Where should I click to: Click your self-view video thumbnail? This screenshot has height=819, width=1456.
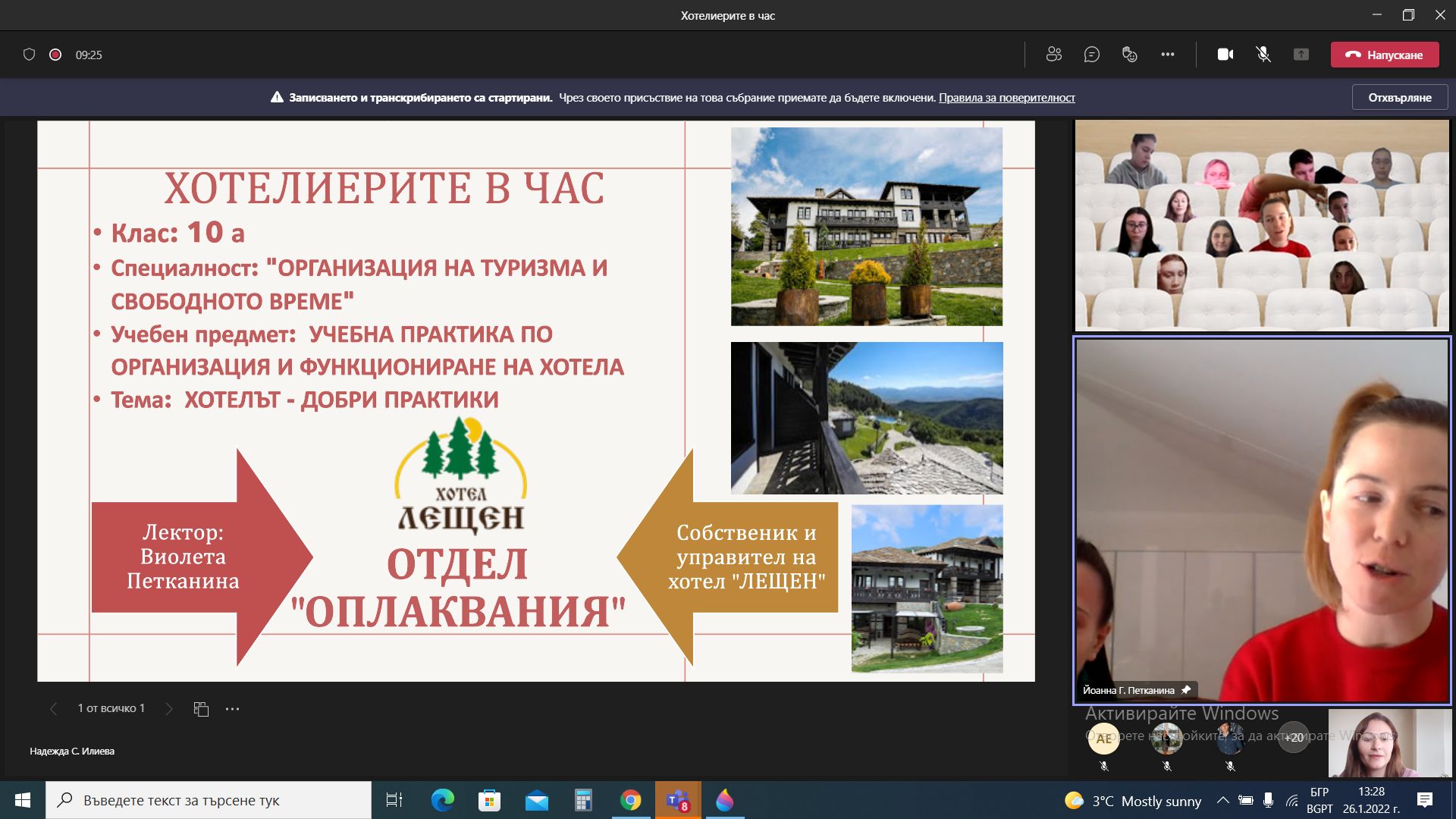(1390, 743)
